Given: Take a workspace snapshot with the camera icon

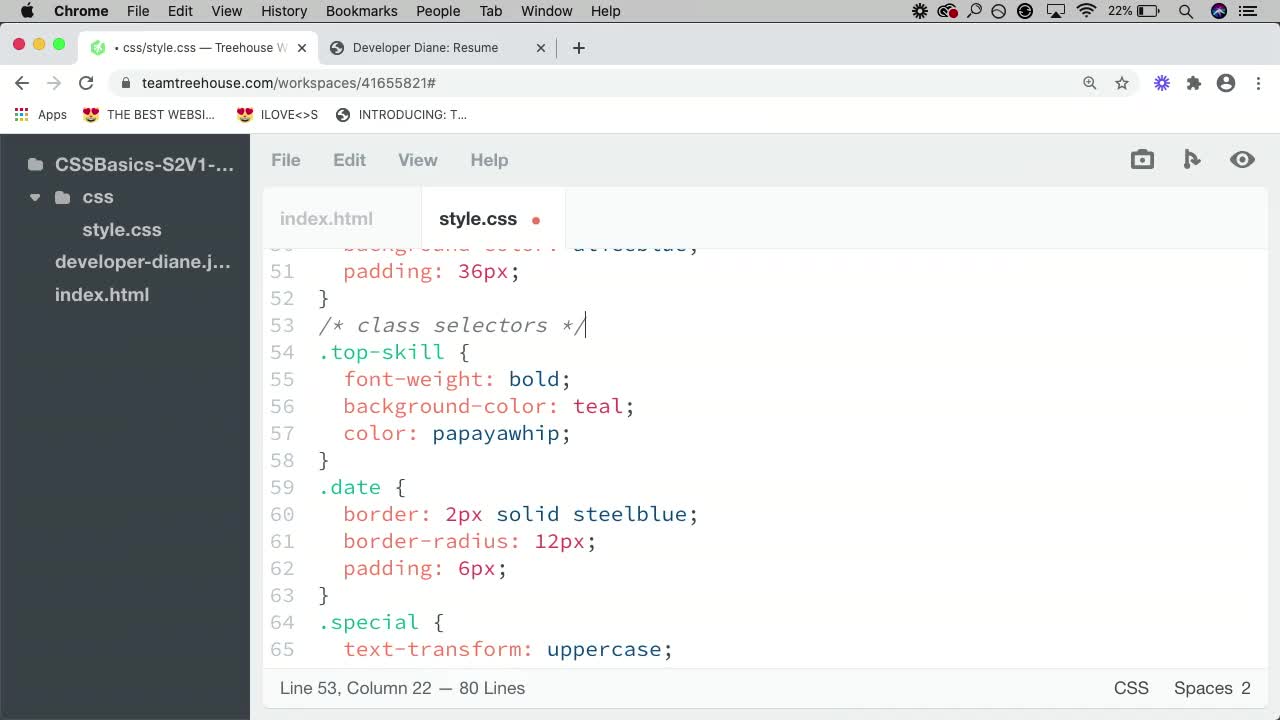Looking at the screenshot, I should click(x=1142, y=159).
